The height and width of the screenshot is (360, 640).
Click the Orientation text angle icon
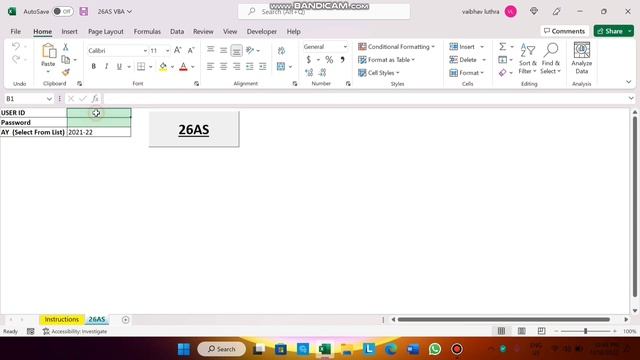(x=250, y=50)
